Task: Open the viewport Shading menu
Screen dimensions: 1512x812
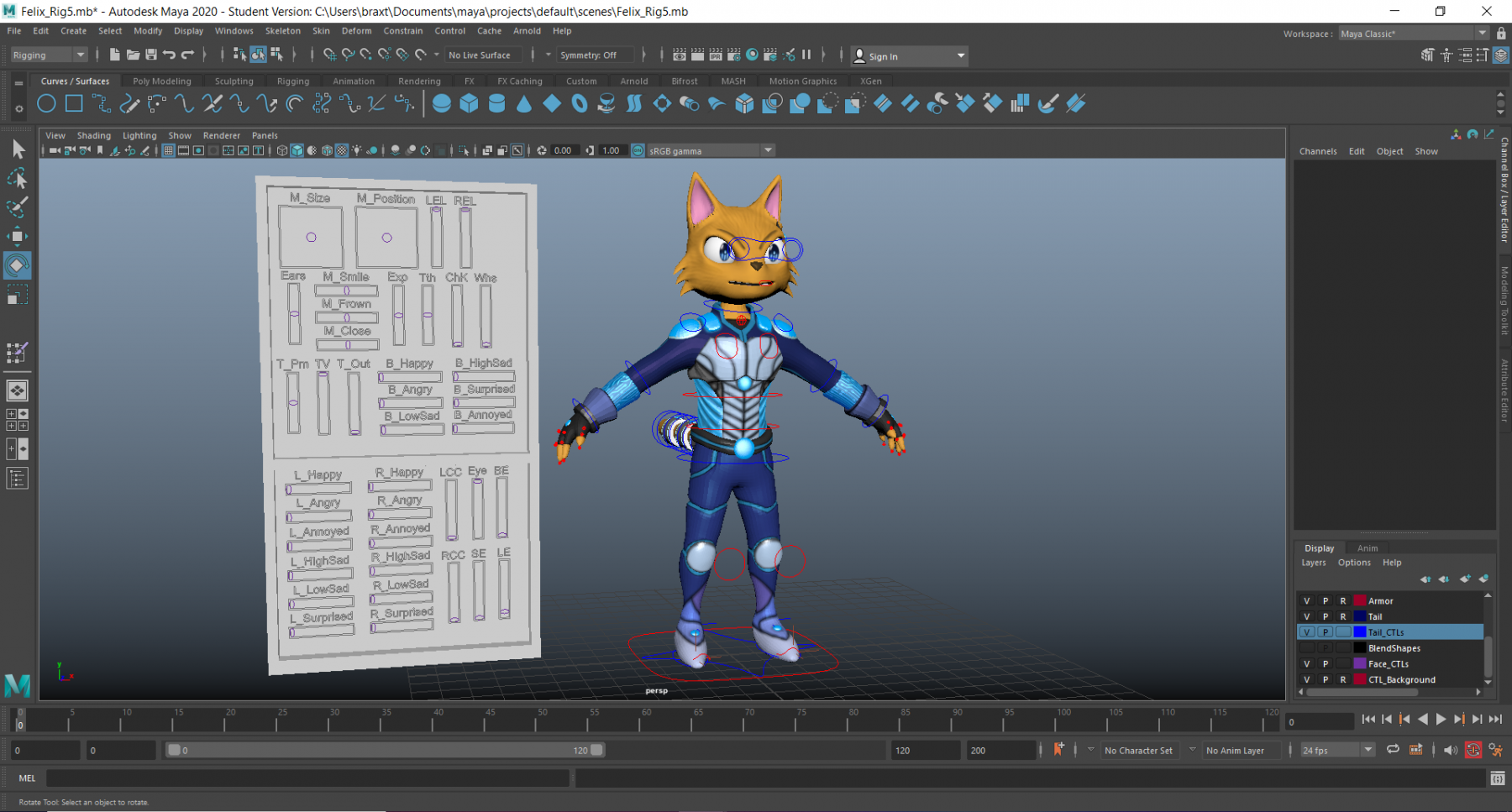Action: [x=93, y=135]
